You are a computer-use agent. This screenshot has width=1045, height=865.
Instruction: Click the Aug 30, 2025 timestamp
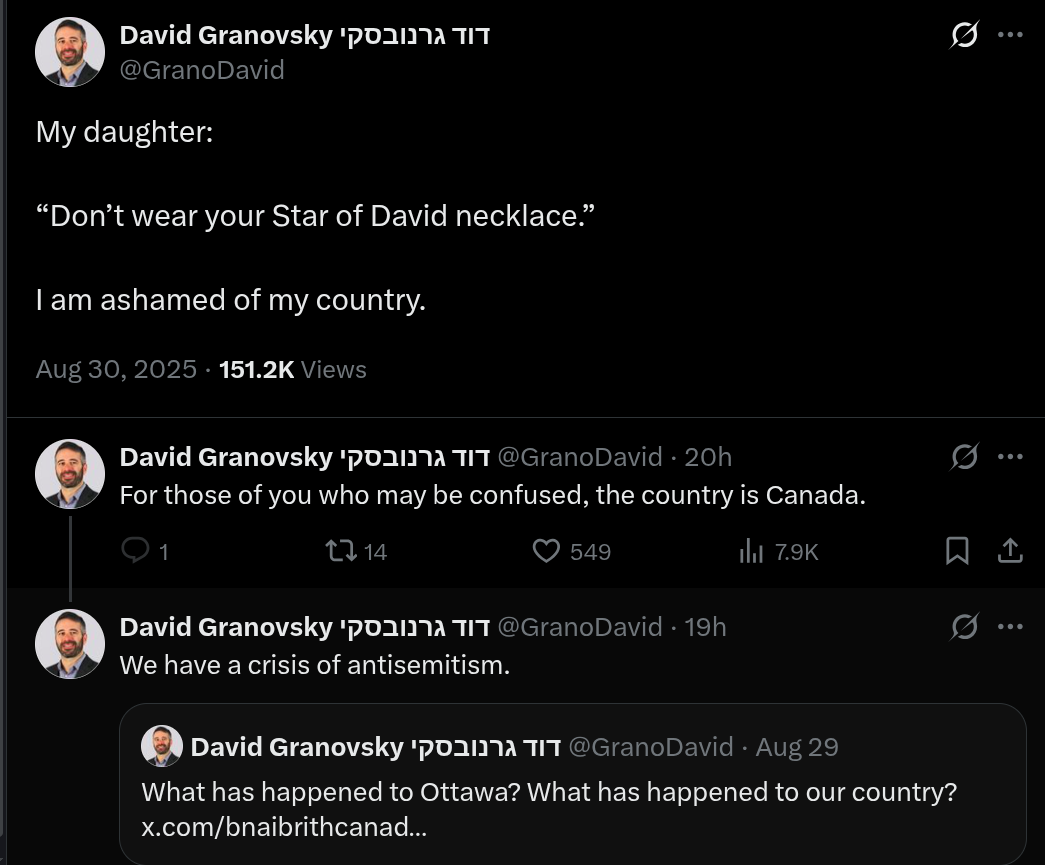116,370
